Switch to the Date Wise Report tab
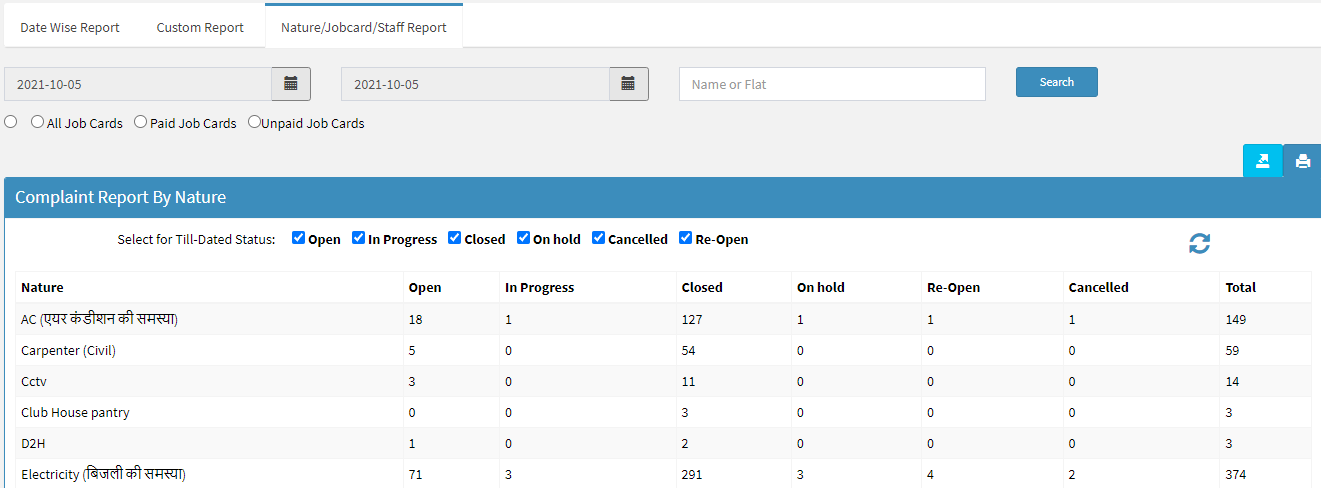The image size is (1321, 488). [x=70, y=27]
